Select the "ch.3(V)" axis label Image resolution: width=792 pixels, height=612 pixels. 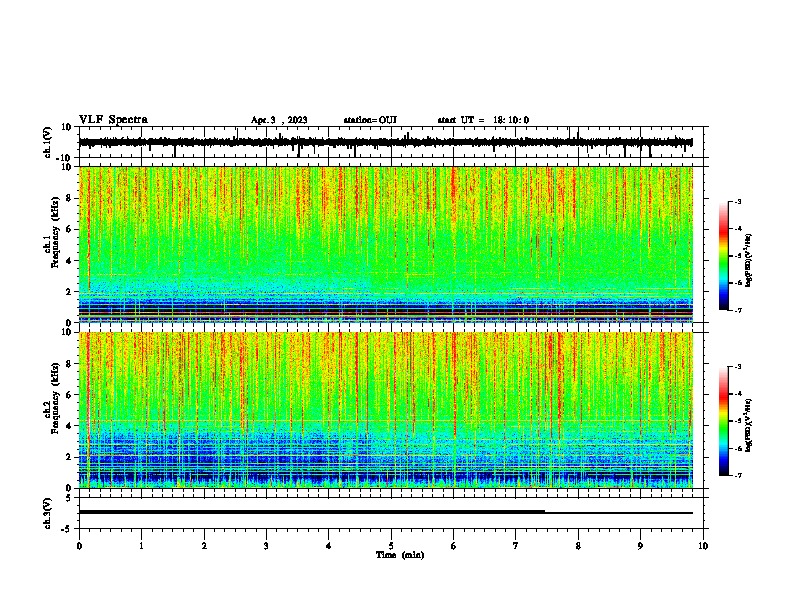click(x=48, y=513)
